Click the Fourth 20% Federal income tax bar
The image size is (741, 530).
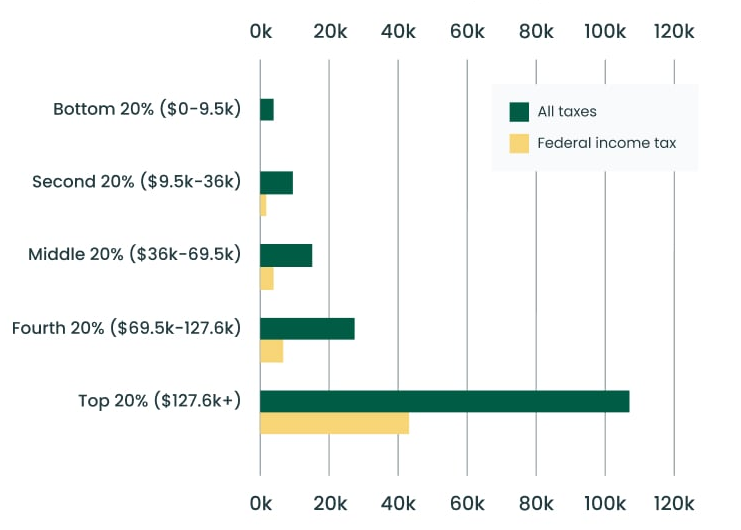[271, 352]
